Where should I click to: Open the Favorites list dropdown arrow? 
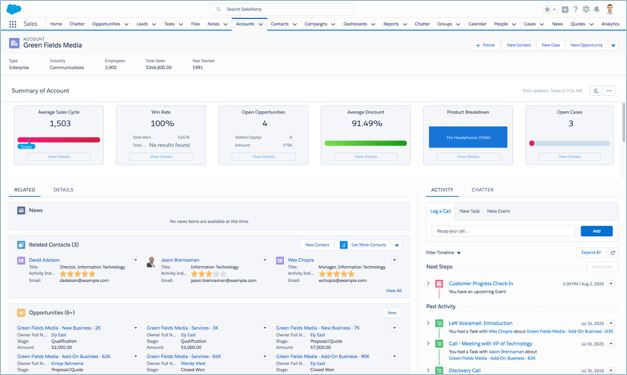554,9
